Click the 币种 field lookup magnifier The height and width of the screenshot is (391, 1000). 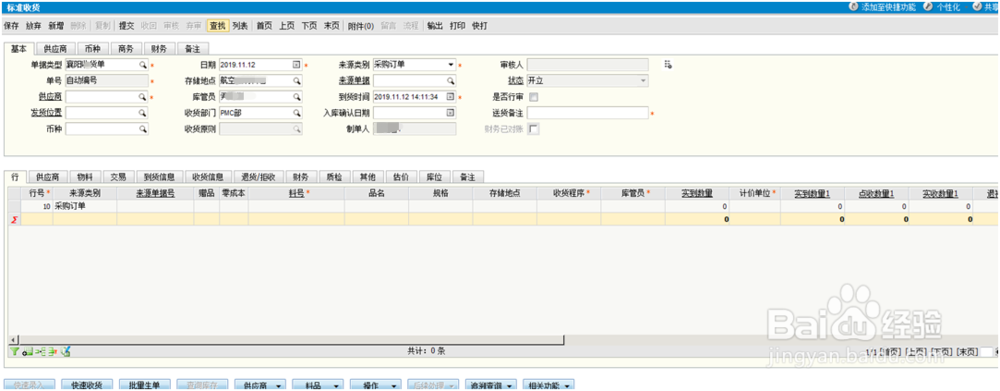pyautogui.click(x=142, y=129)
